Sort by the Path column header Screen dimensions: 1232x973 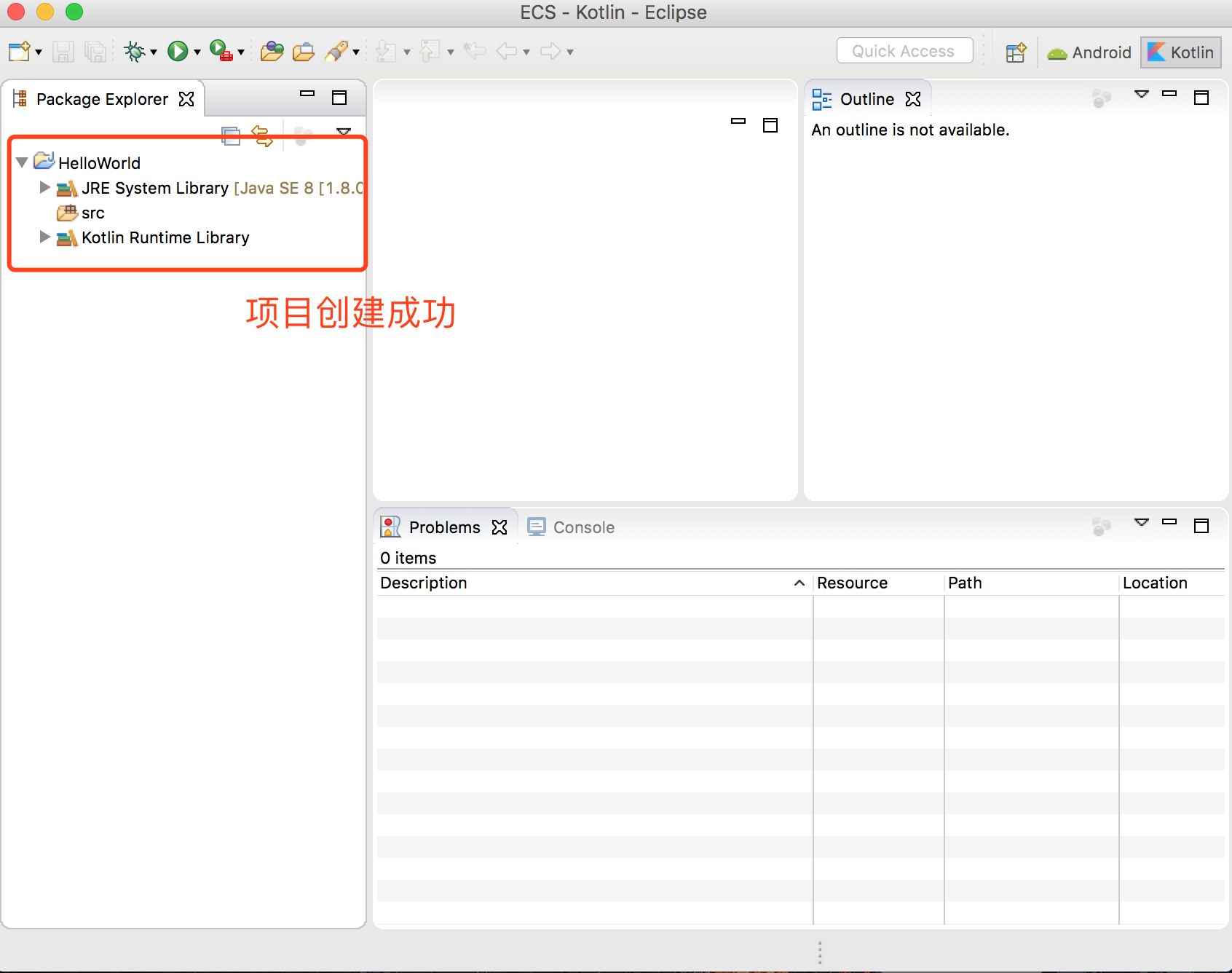1031,583
